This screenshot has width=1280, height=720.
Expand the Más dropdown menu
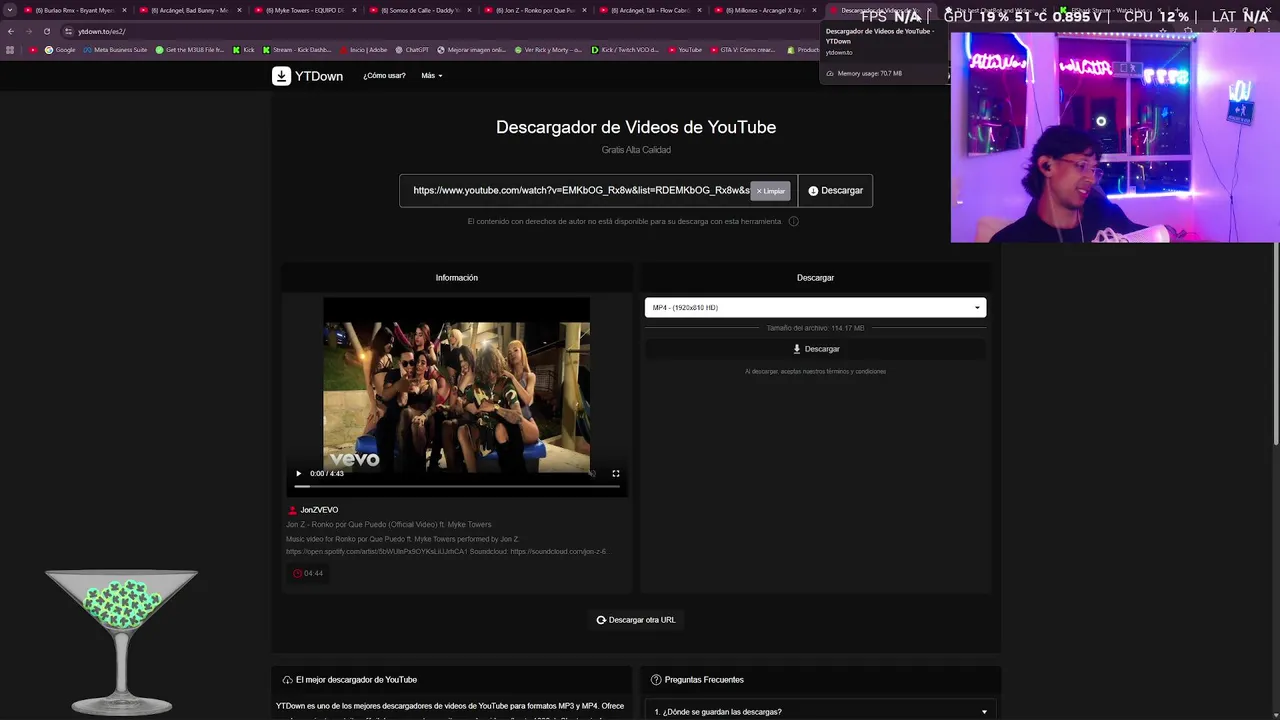click(x=431, y=76)
